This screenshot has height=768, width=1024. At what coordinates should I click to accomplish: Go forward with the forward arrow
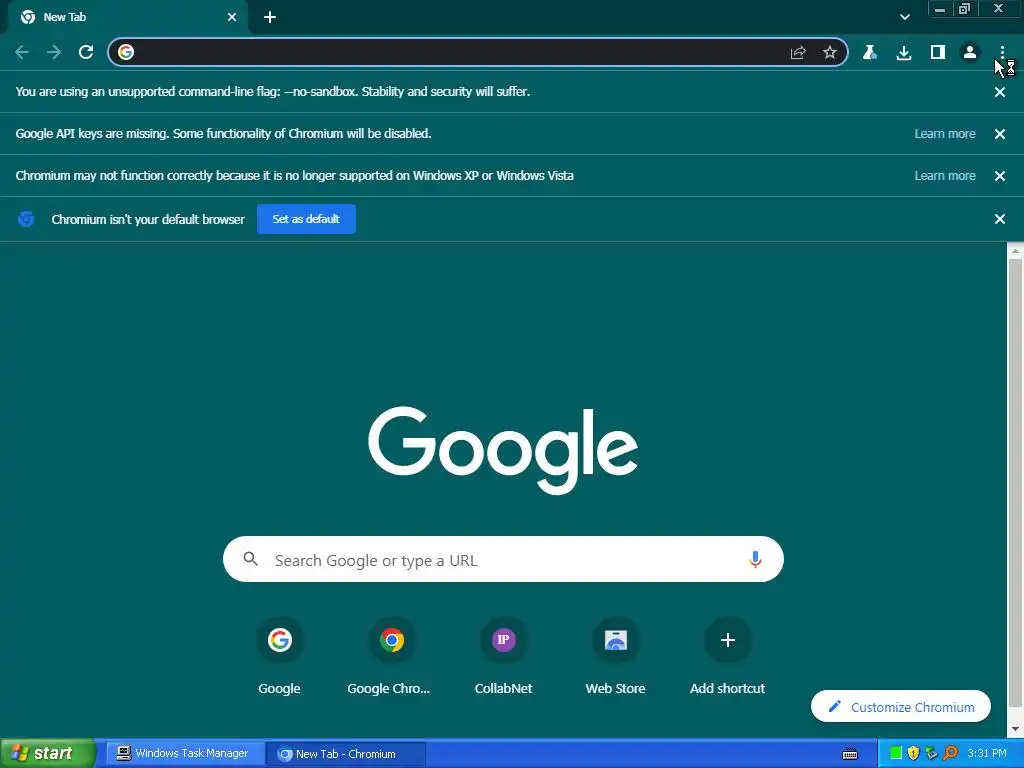coord(54,52)
